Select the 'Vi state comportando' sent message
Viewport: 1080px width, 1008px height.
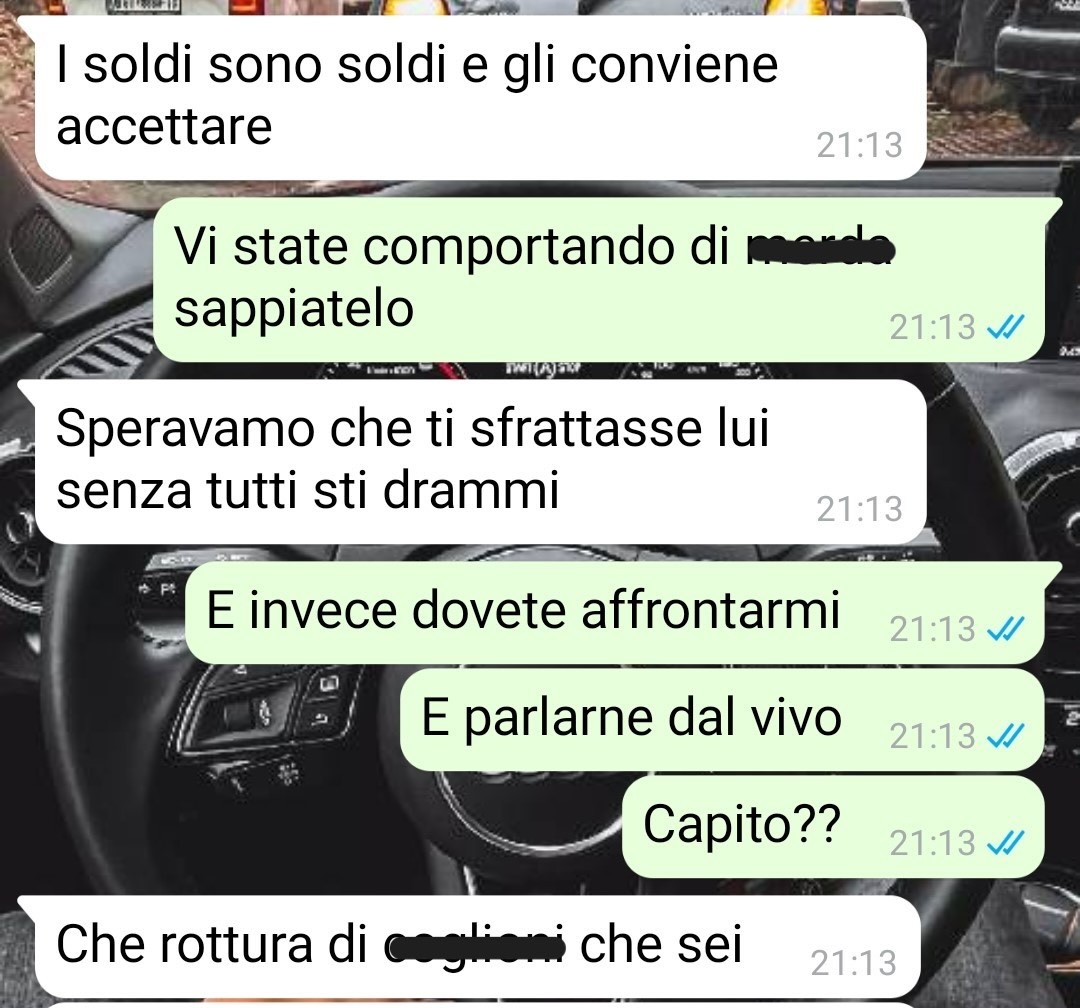point(599,280)
